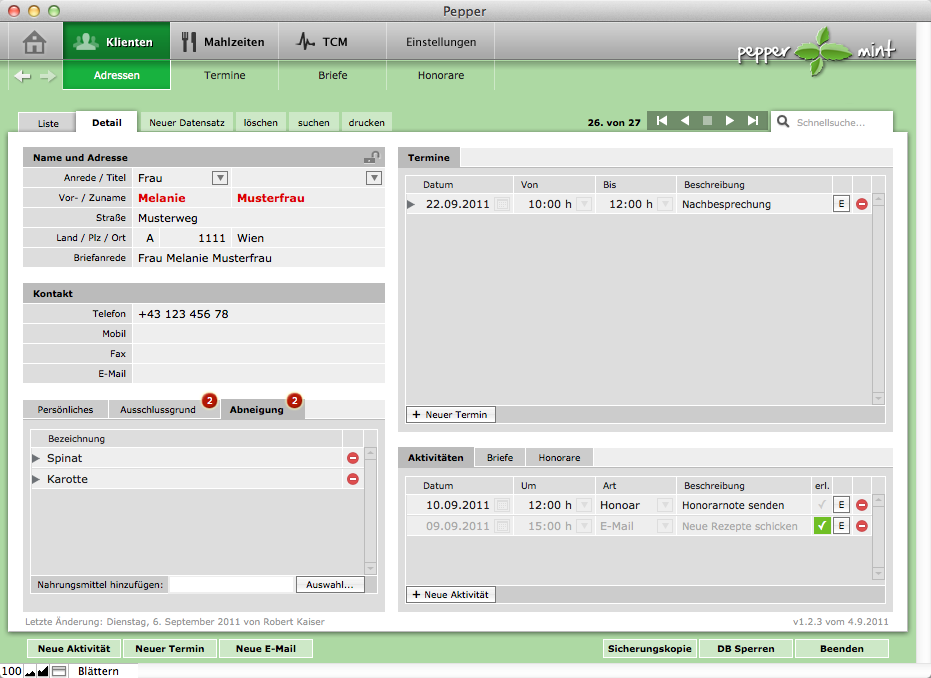Remove the Nachbesprechung appointment via red minus
This screenshot has width=931, height=678.
click(862, 204)
